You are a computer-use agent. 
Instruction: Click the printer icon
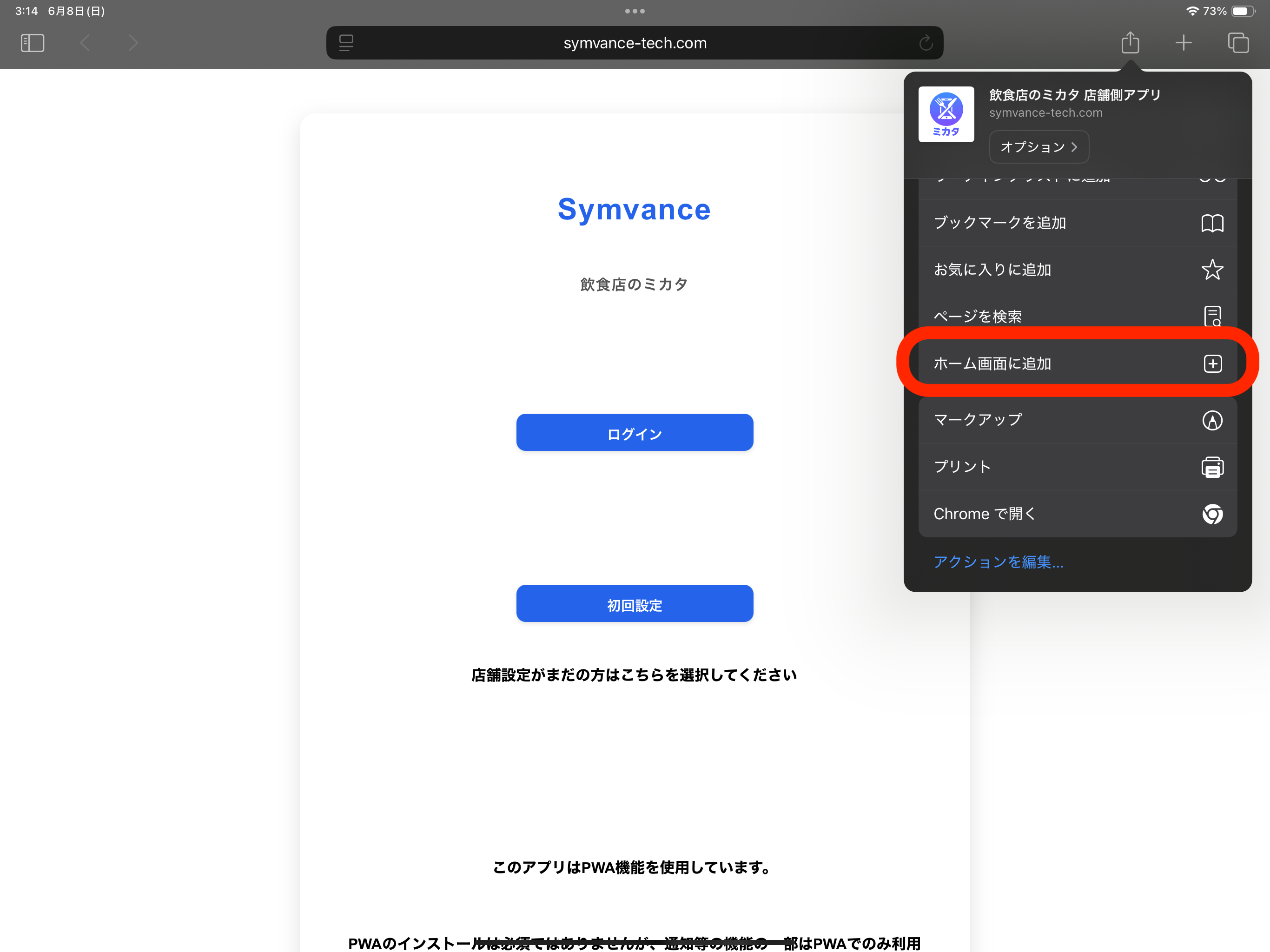point(1212,467)
